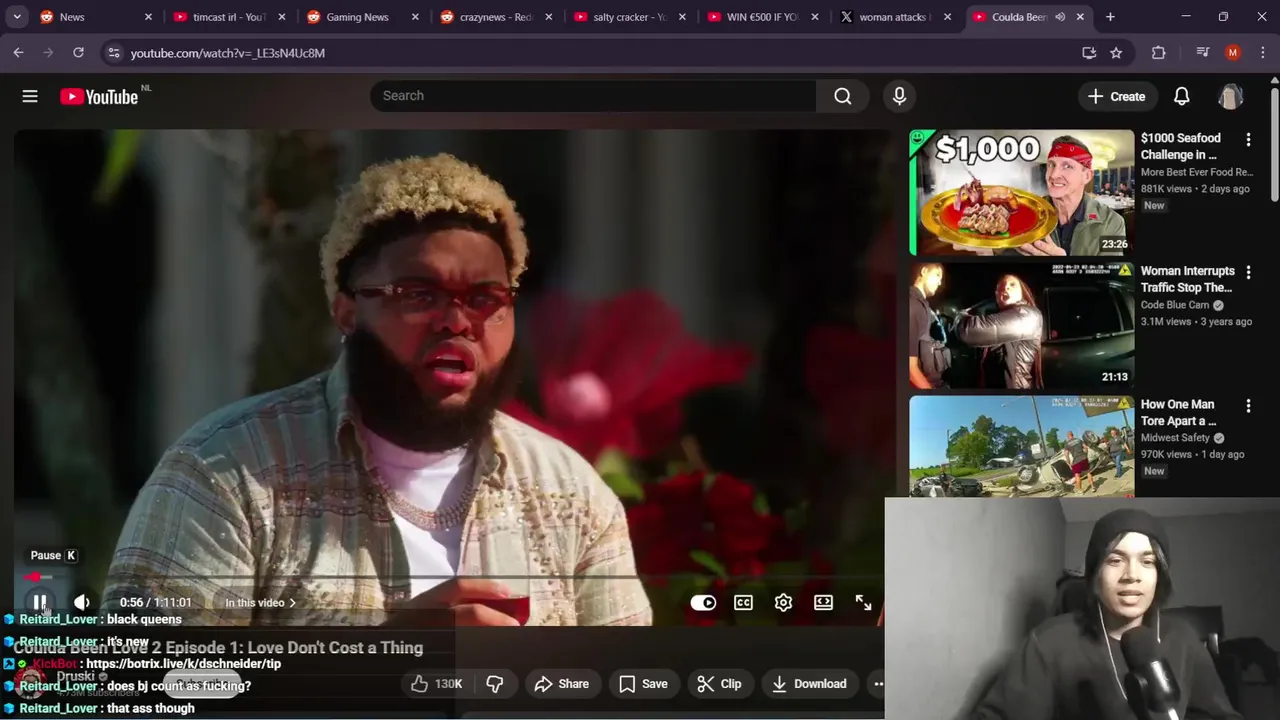Bookmark this page with the star

pos(1116,53)
